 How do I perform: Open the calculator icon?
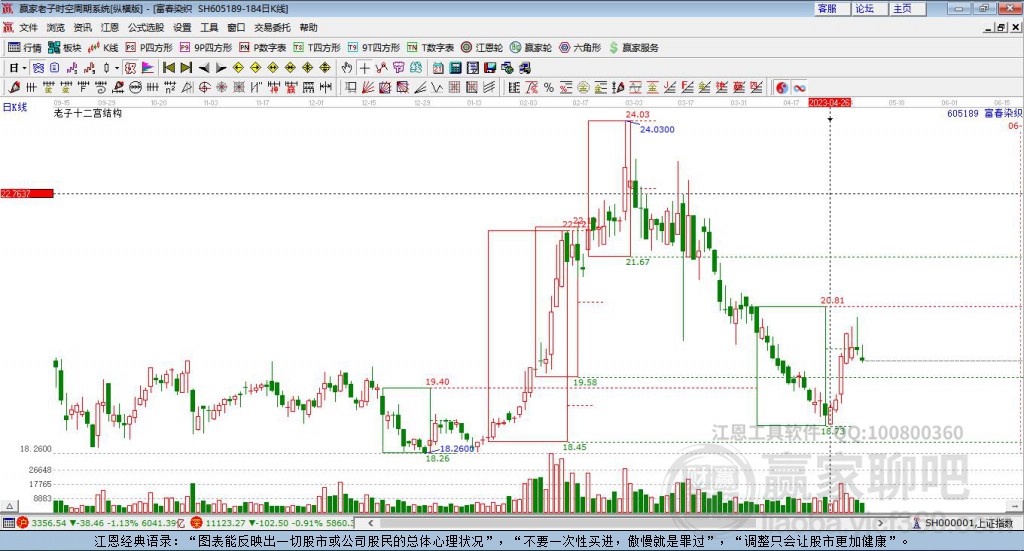(x=455, y=68)
